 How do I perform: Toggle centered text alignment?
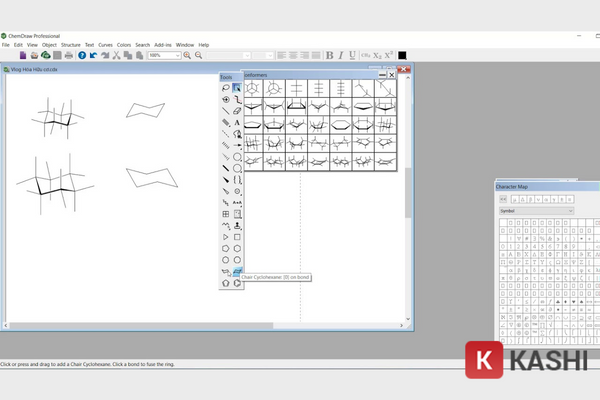click(x=293, y=56)
